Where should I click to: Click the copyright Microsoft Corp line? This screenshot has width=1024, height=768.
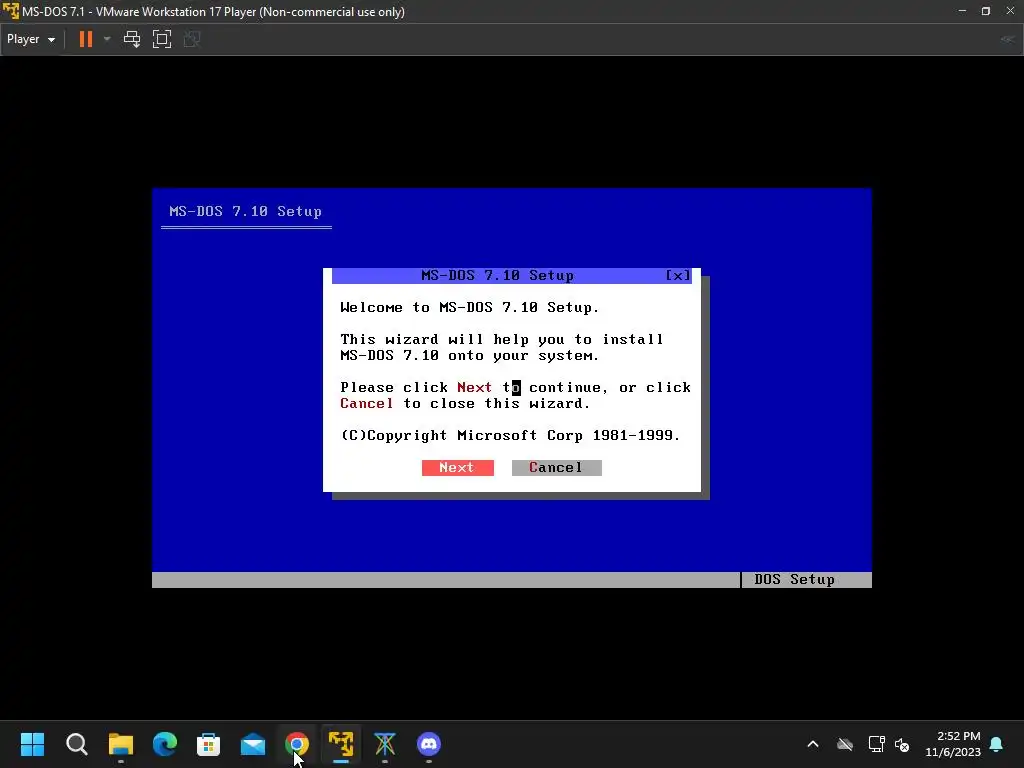(510, 436)
